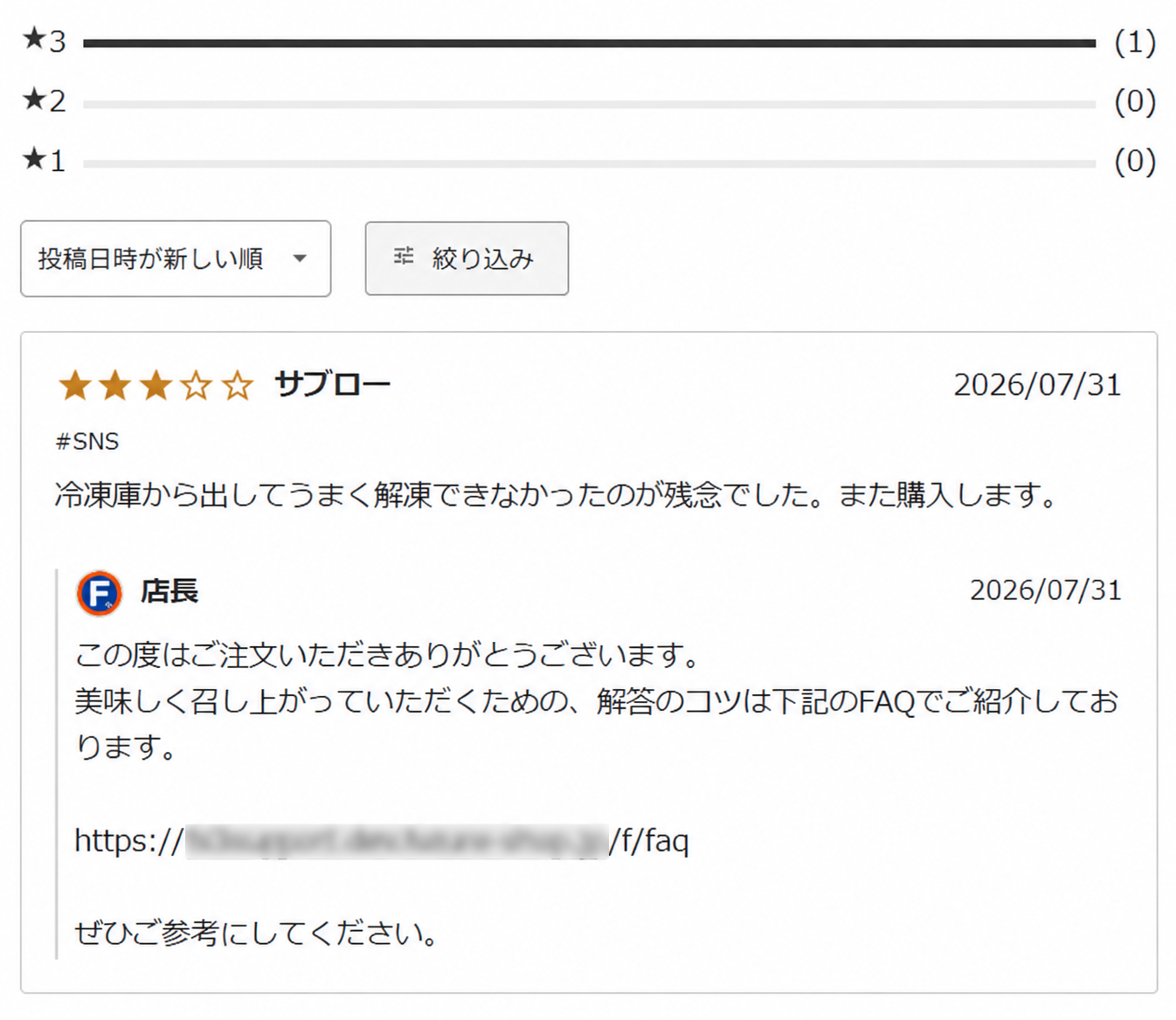Click the ★1 star label
Viewport: 1176px width, 1020px height.
tap(45, 160)
